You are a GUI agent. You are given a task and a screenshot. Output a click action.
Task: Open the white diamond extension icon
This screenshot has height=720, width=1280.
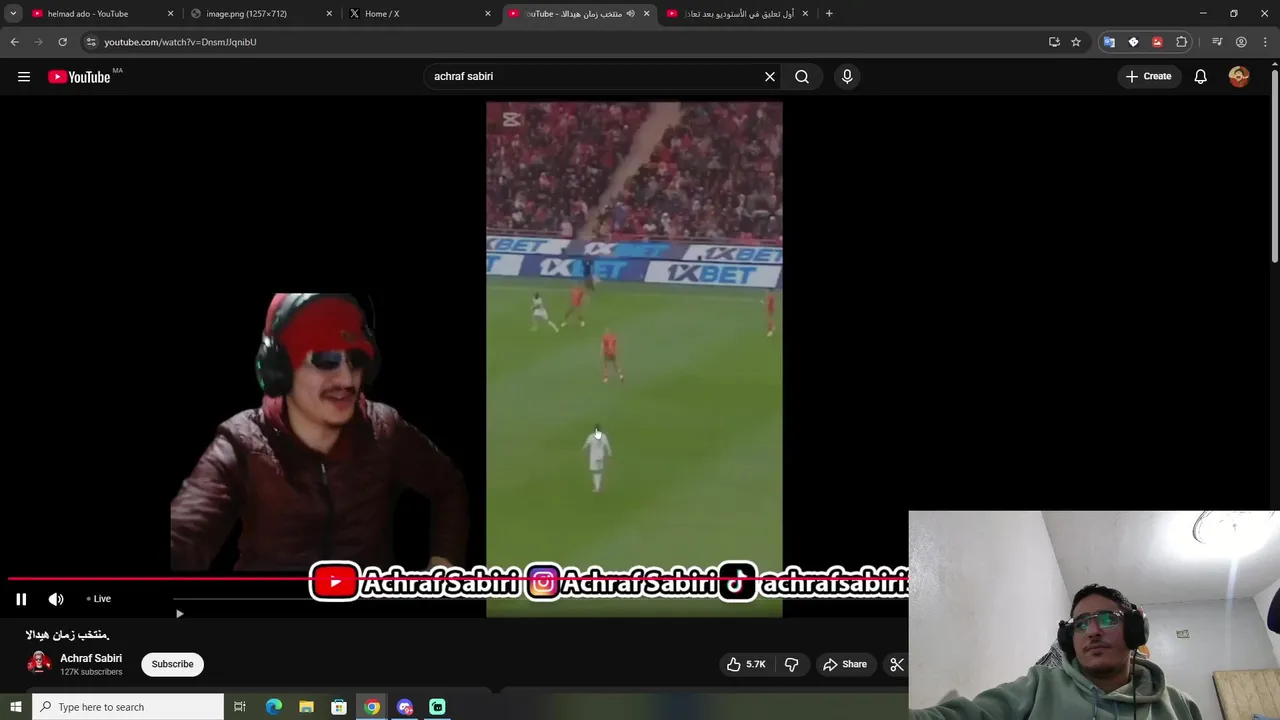click(x=1133, y=42)
